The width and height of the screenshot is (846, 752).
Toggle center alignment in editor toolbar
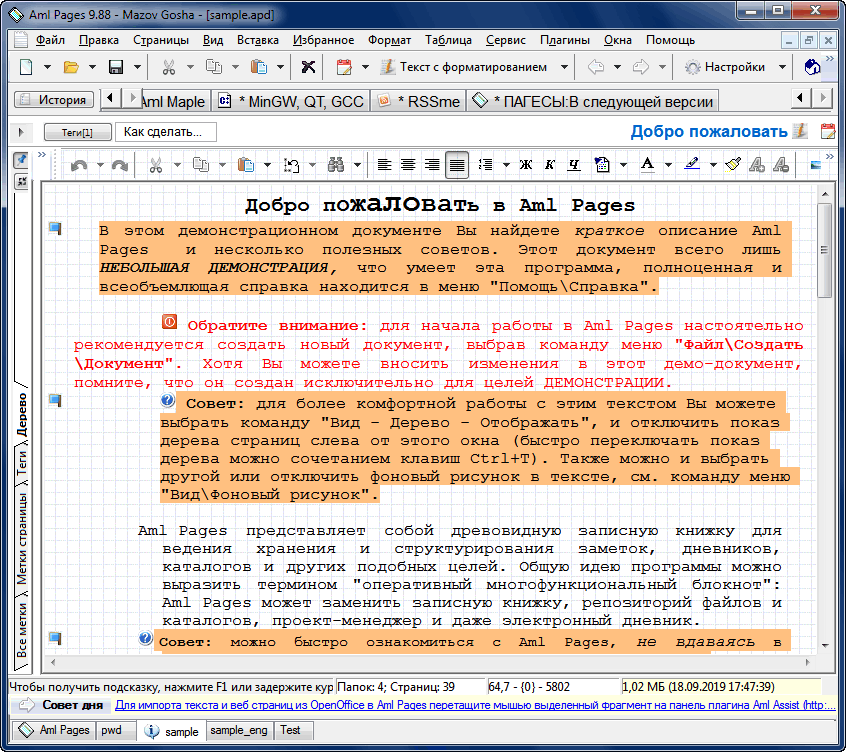click(408, 165)
